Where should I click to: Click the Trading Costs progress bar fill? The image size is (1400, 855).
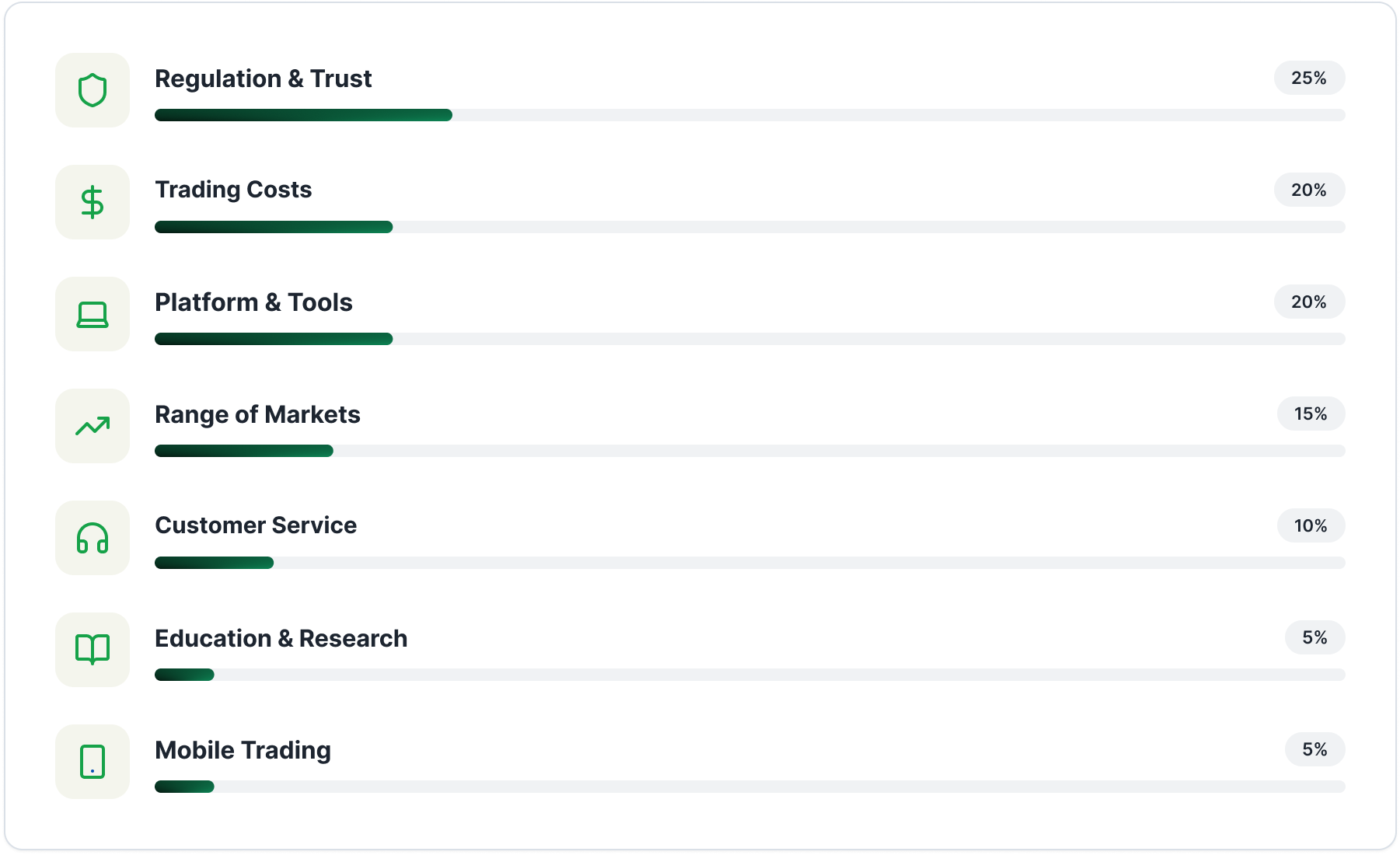[274, 227]
